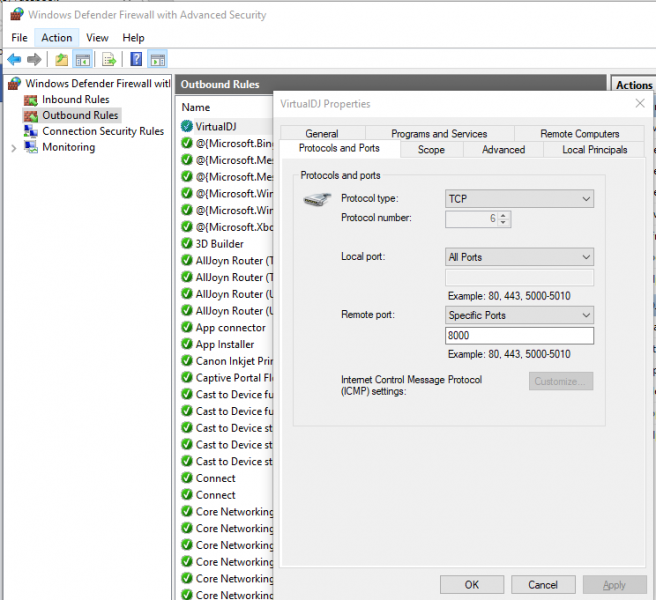Increase the Protocol number stepper
Viewport: 656px width, 600px height.
point(503,215)
